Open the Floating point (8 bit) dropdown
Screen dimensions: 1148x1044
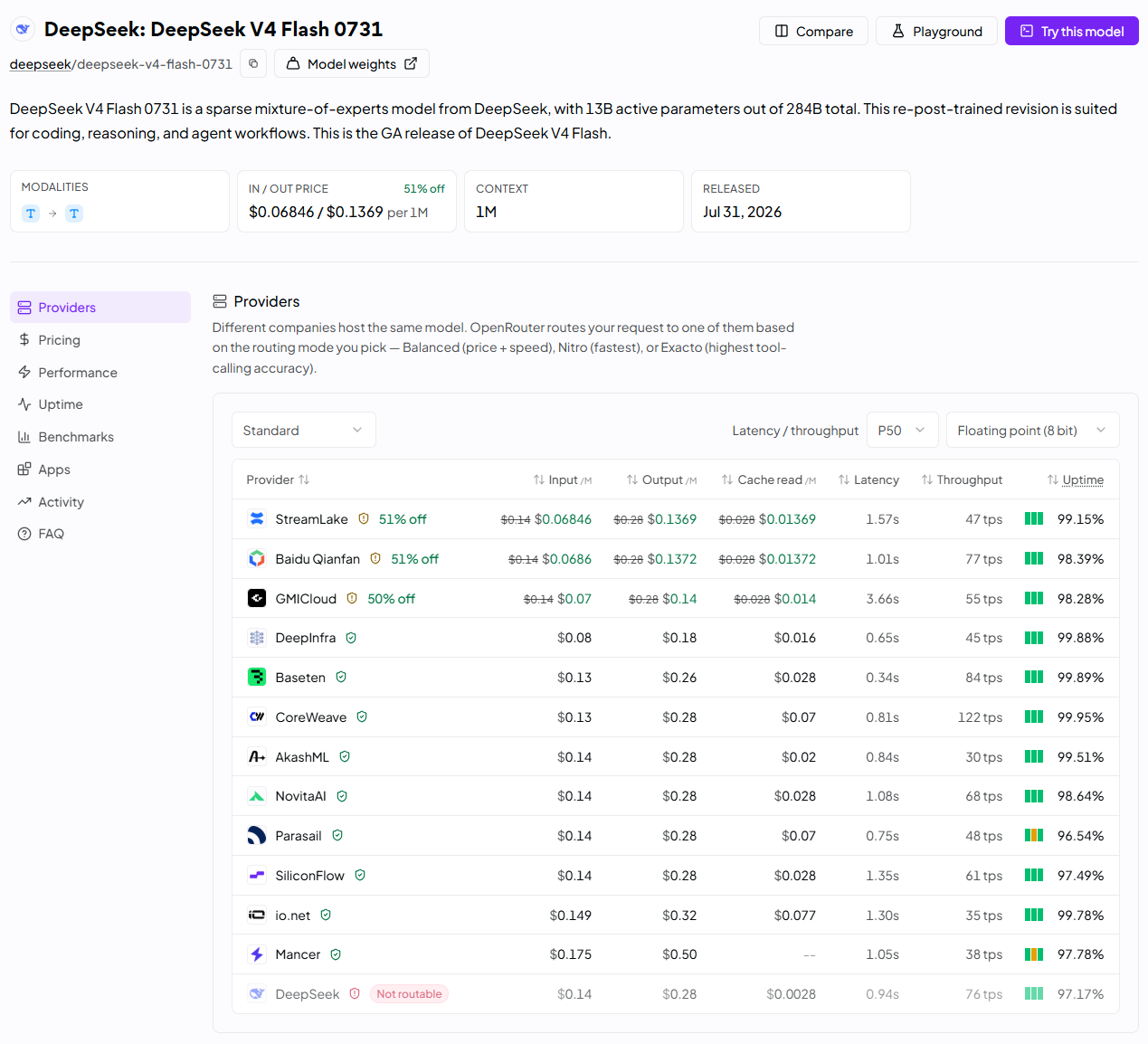[x=1032, y=431]
